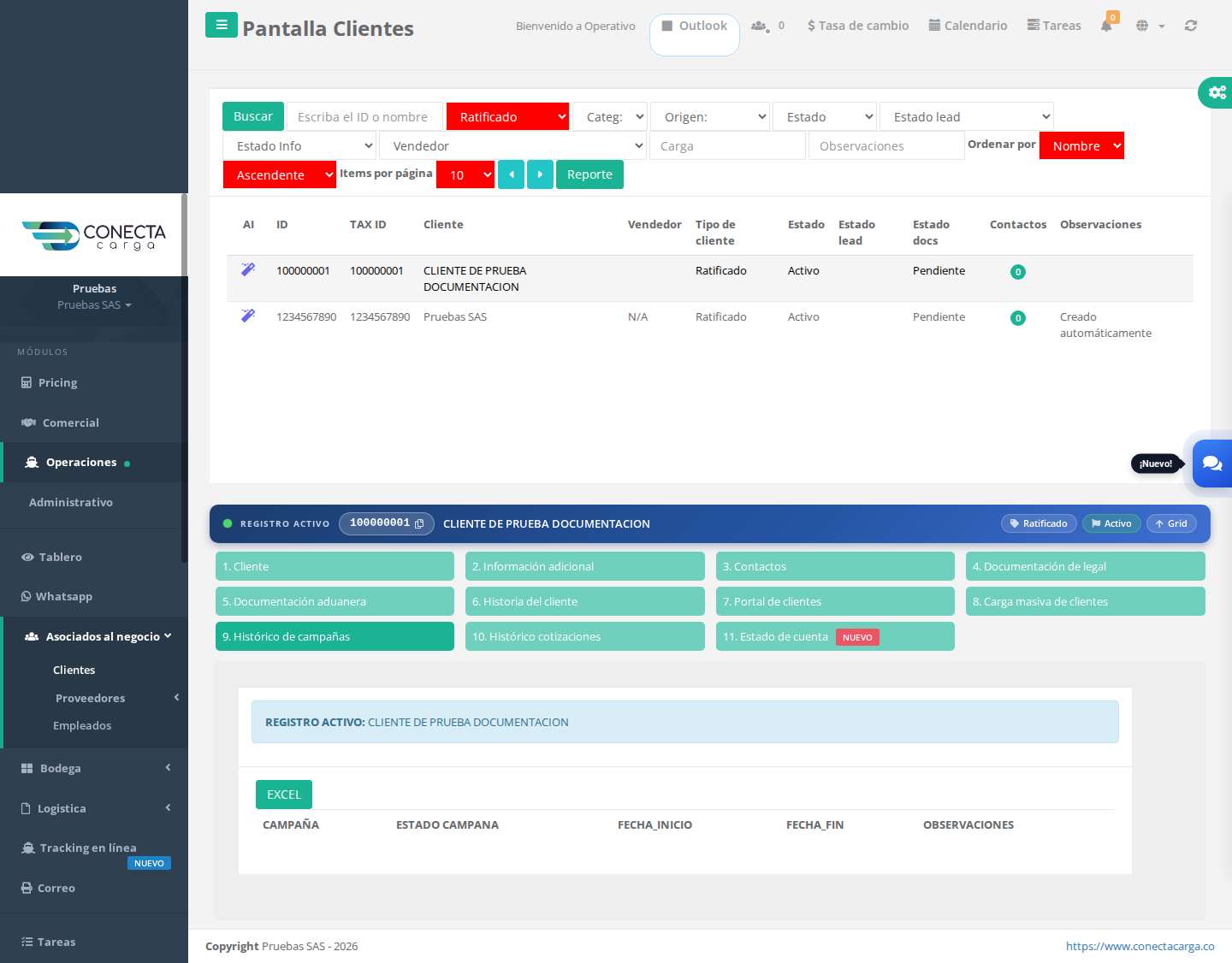Image resolution: width=1232 pixels, height=963 pixels.
Task: Open Tablero in the sidebar
Action: [94, 557]
